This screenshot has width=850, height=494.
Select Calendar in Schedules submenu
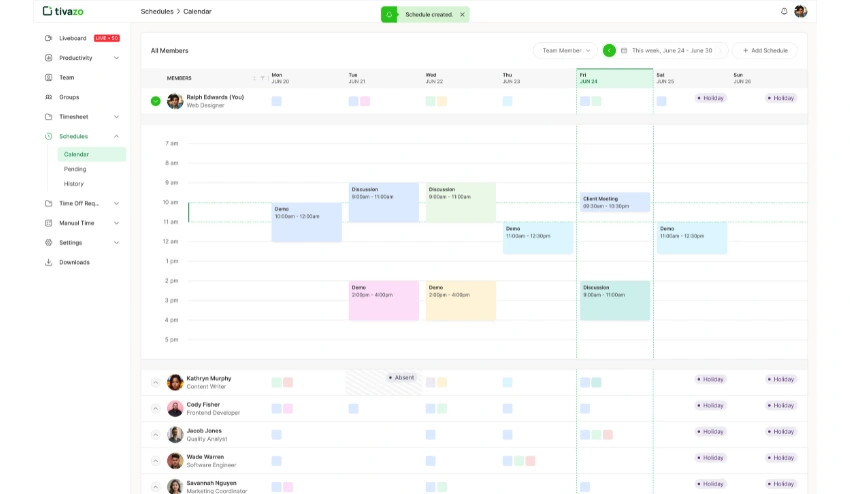tap(92, 154)
